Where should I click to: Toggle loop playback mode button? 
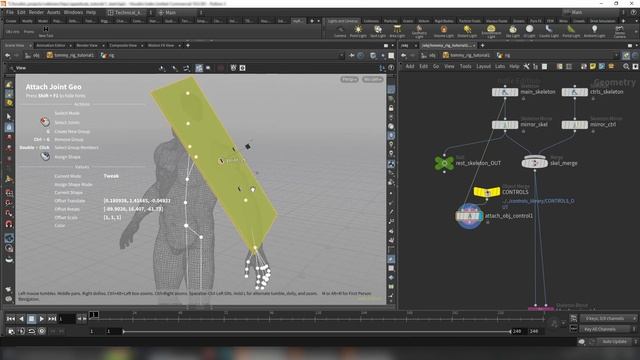point(31,331)
